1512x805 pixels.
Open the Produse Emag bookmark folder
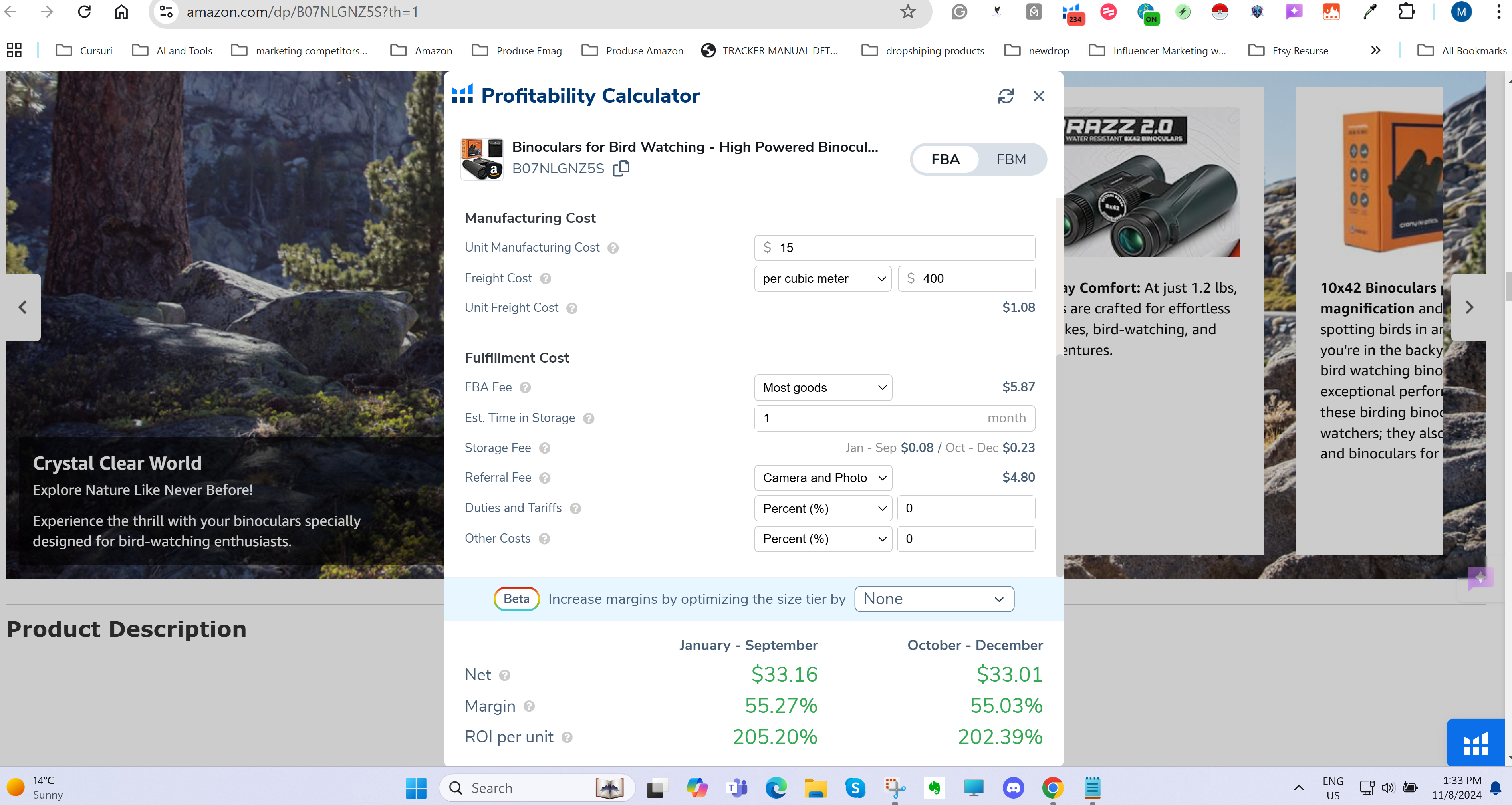click(516, 50)
